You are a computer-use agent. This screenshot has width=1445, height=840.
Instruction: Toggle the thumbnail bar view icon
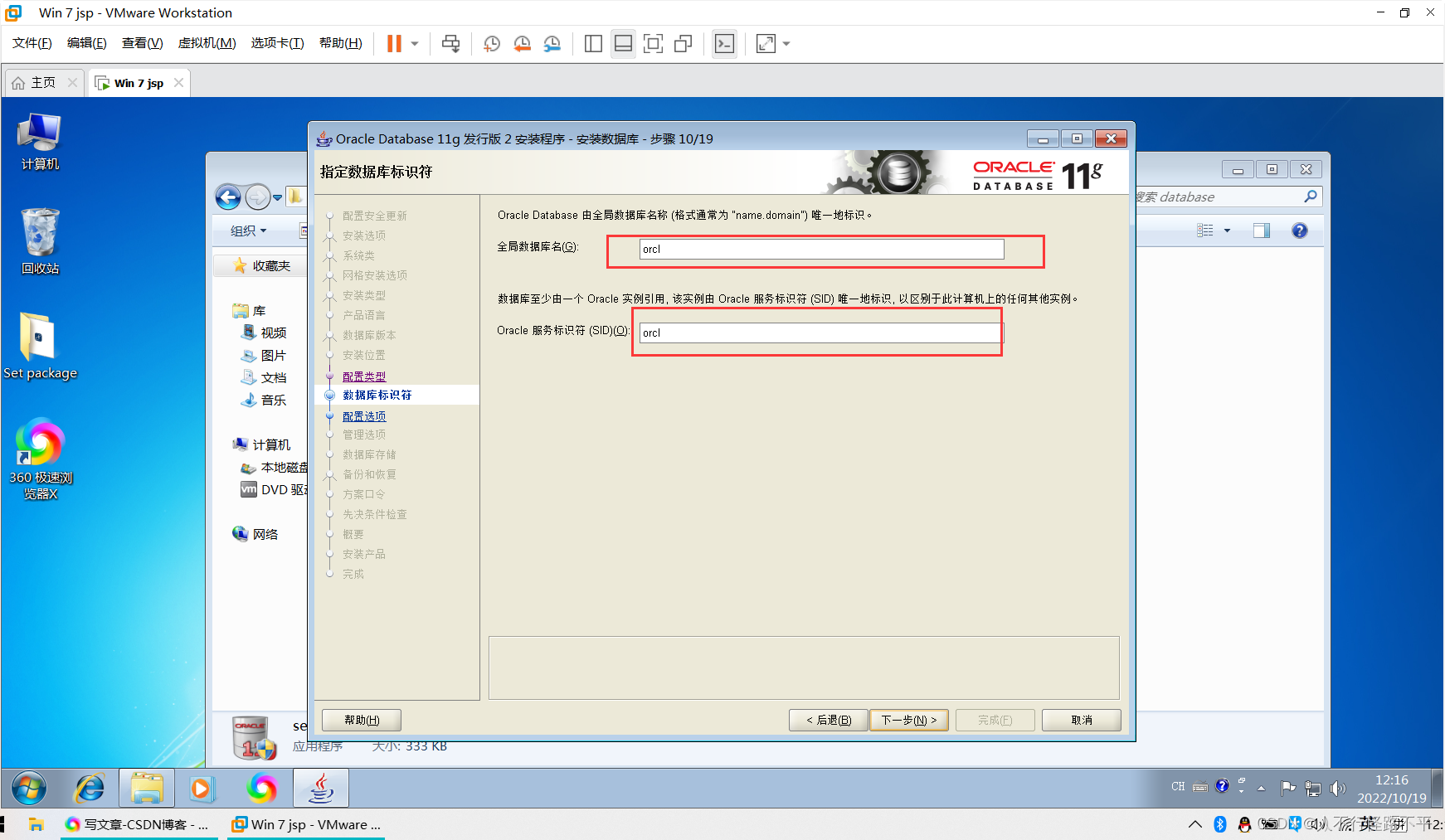(623, 43)
